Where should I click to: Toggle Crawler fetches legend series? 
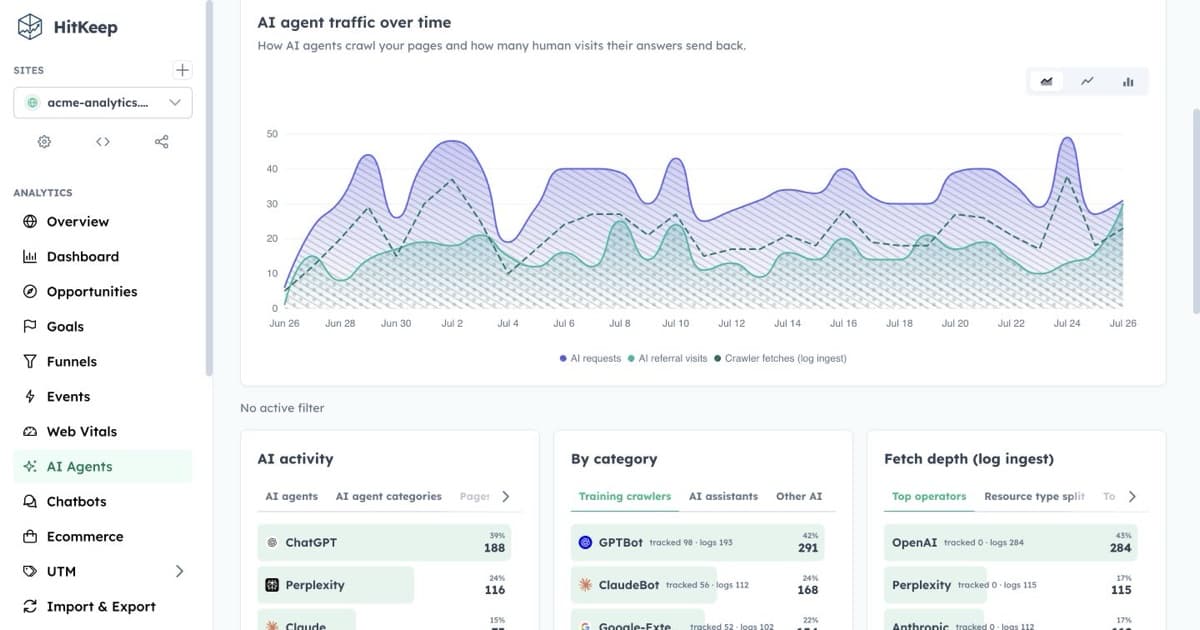[780, 358]
